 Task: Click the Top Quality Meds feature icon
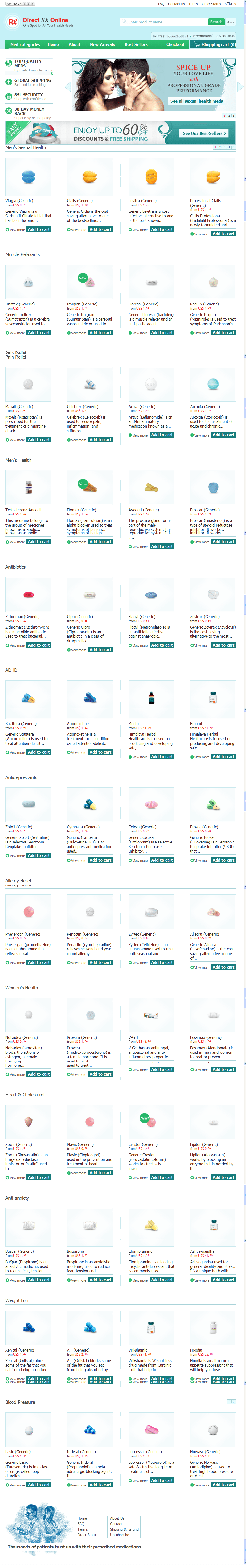9,63
